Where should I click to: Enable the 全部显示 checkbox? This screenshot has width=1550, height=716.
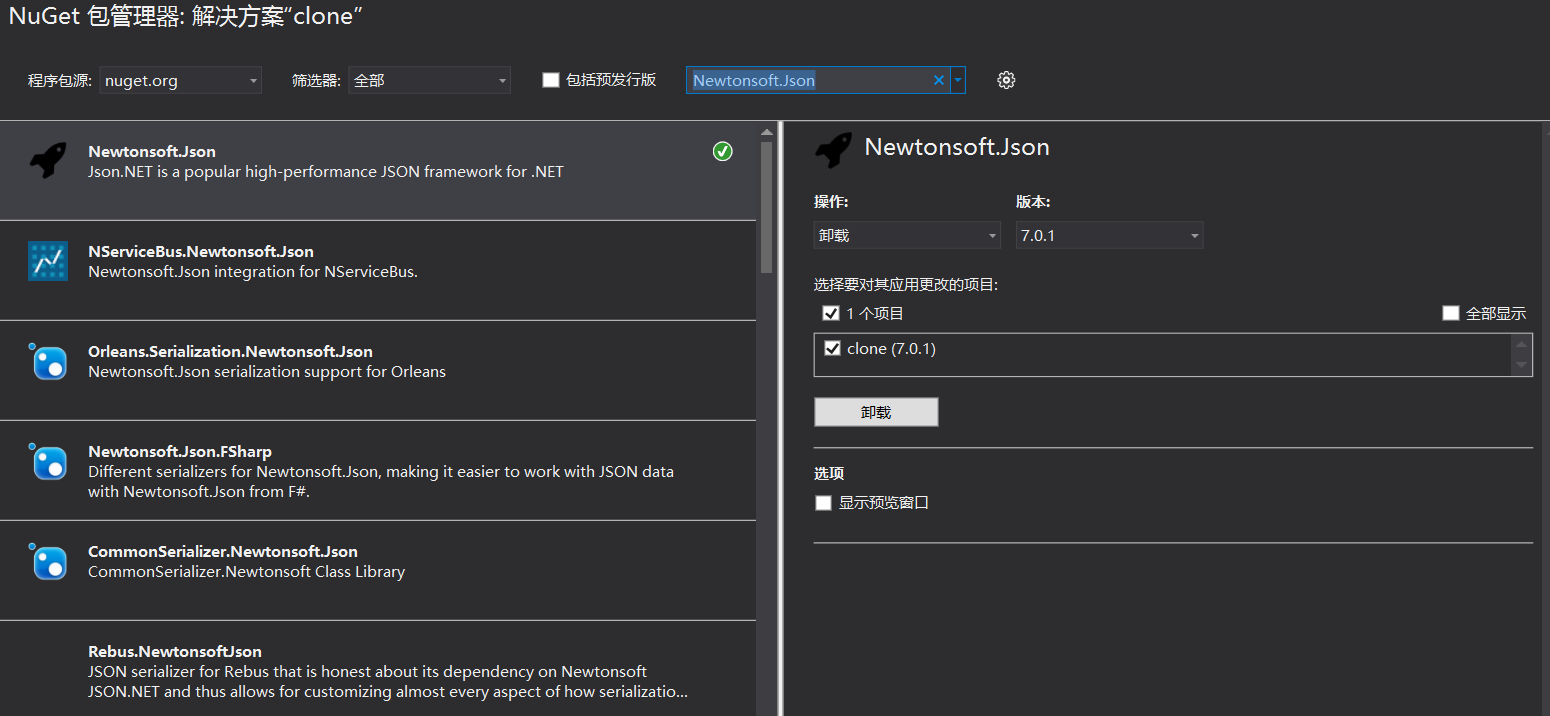pyautogui.click(x=1451, y=313)
